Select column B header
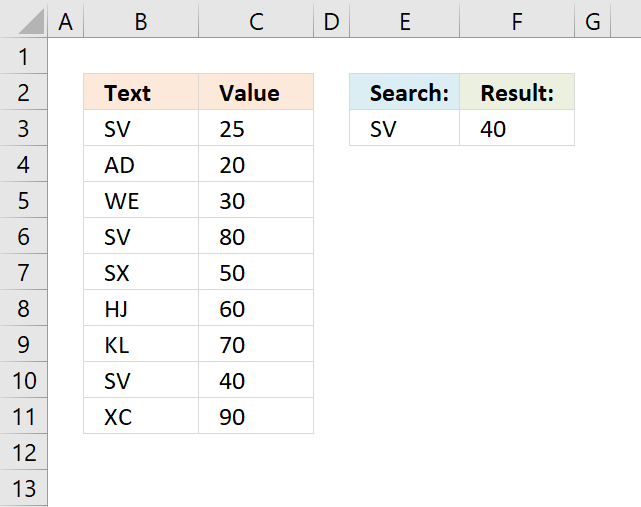 click(141, 21)
